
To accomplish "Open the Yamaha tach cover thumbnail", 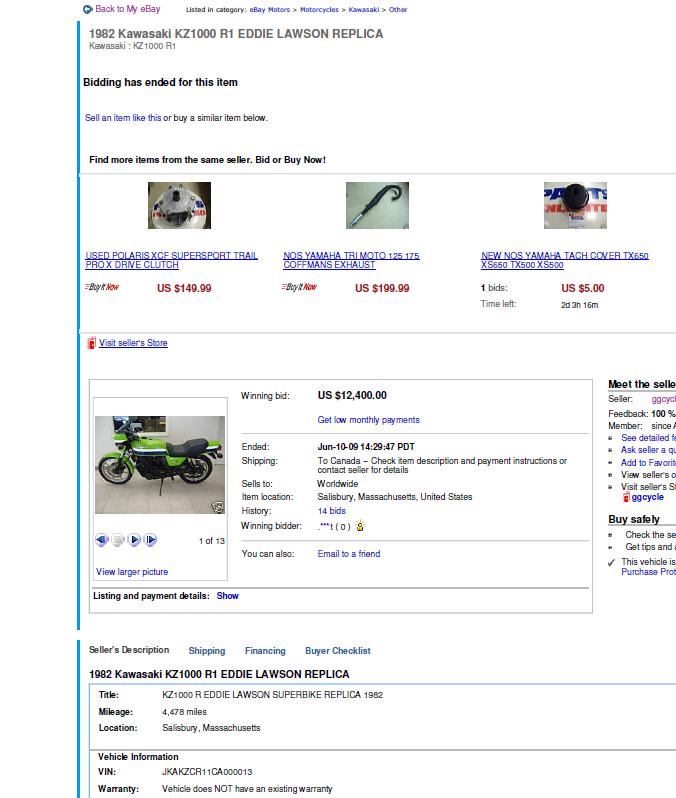I will click(575, 206).
